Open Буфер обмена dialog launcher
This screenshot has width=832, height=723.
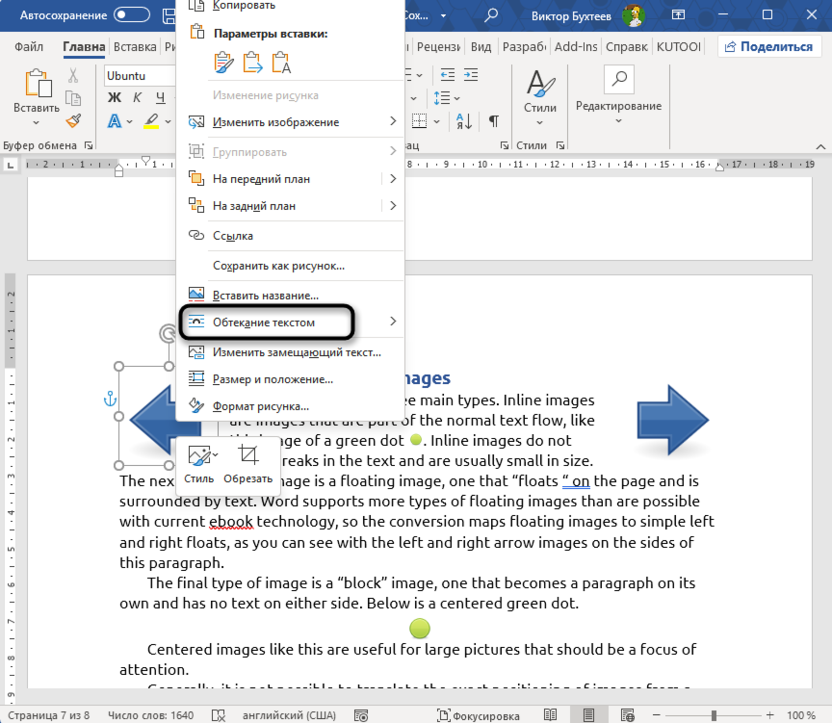pos(88,145)
